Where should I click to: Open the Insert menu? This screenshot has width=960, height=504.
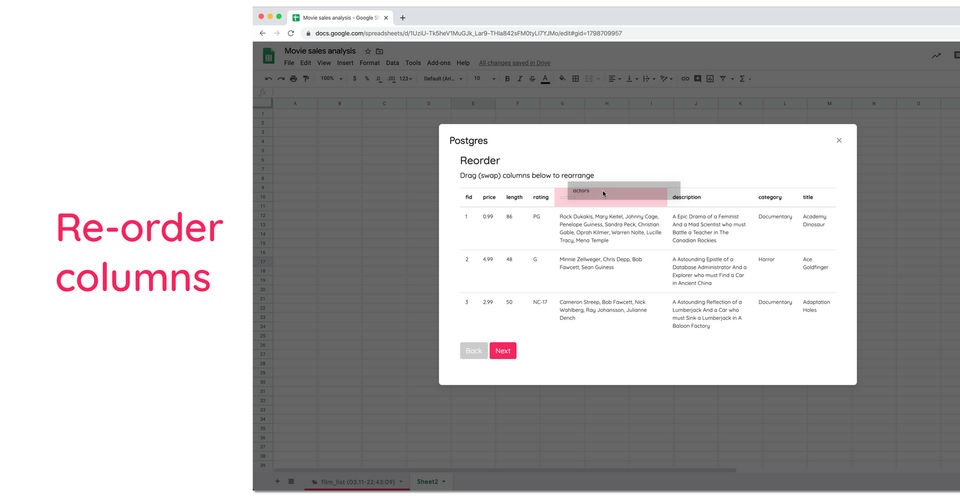(345, 63)
